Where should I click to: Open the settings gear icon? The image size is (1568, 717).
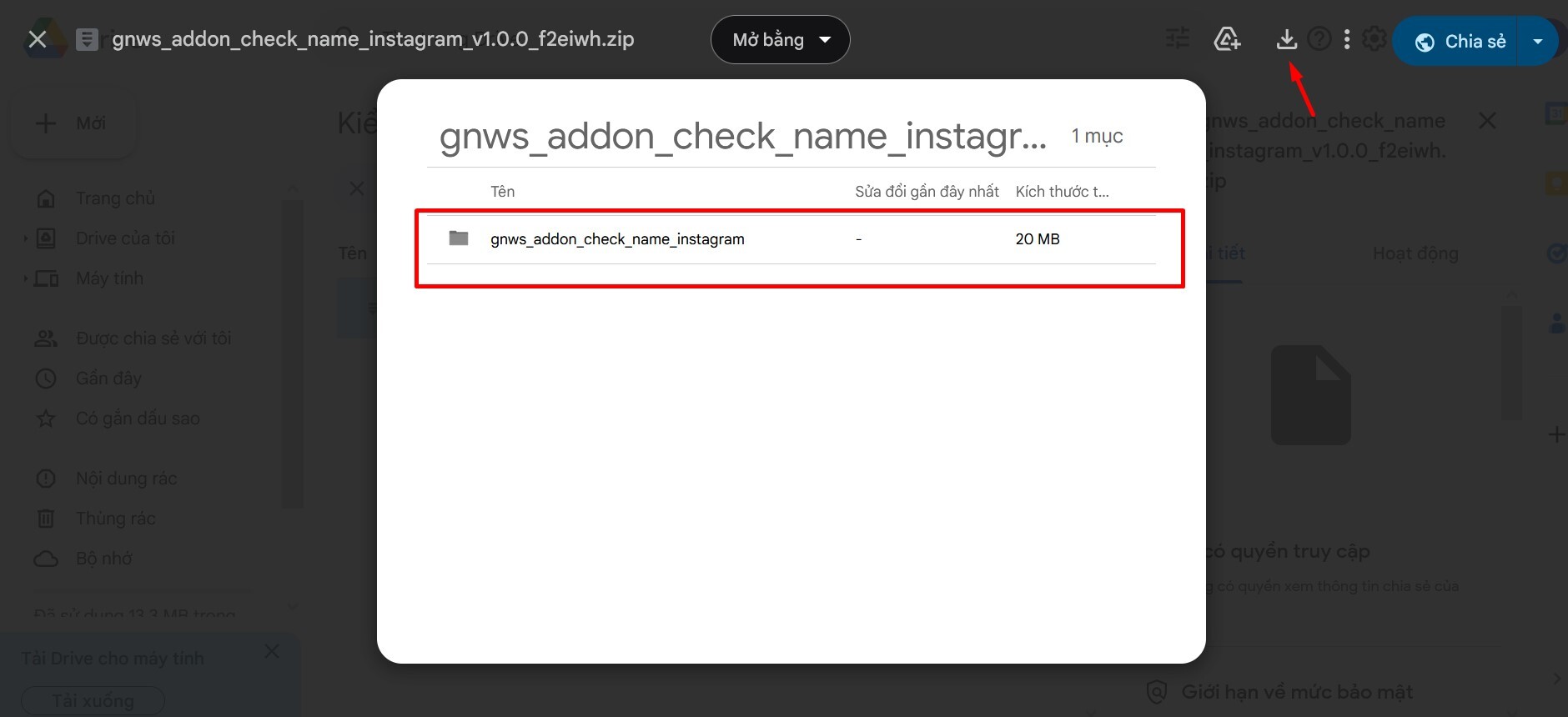tap(1375, 38)
